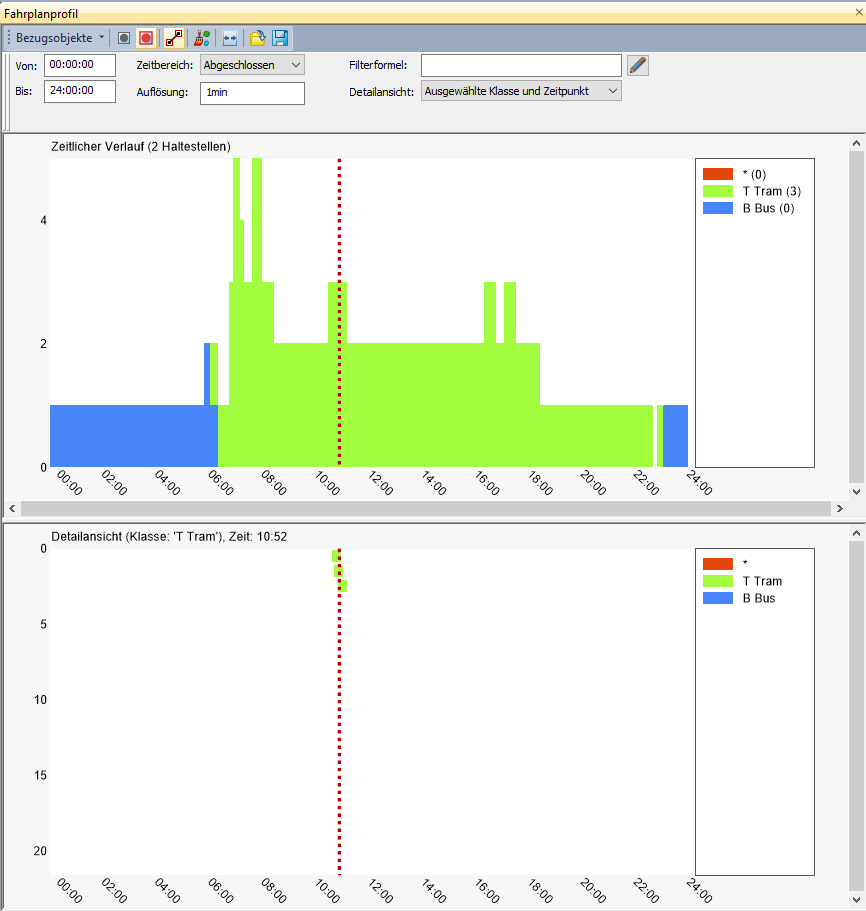This screenshot has height=911, width=866.
Task: Click the green T Tram (3) legend swatch
Action: pyautogui.click(x=718, y=191)
